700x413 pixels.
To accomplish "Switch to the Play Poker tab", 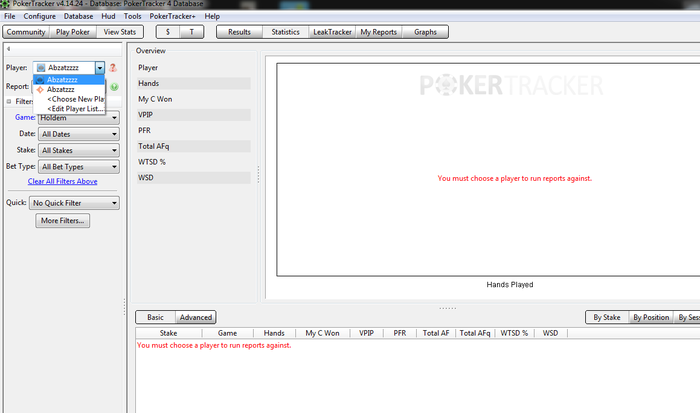I will point(73,32).
